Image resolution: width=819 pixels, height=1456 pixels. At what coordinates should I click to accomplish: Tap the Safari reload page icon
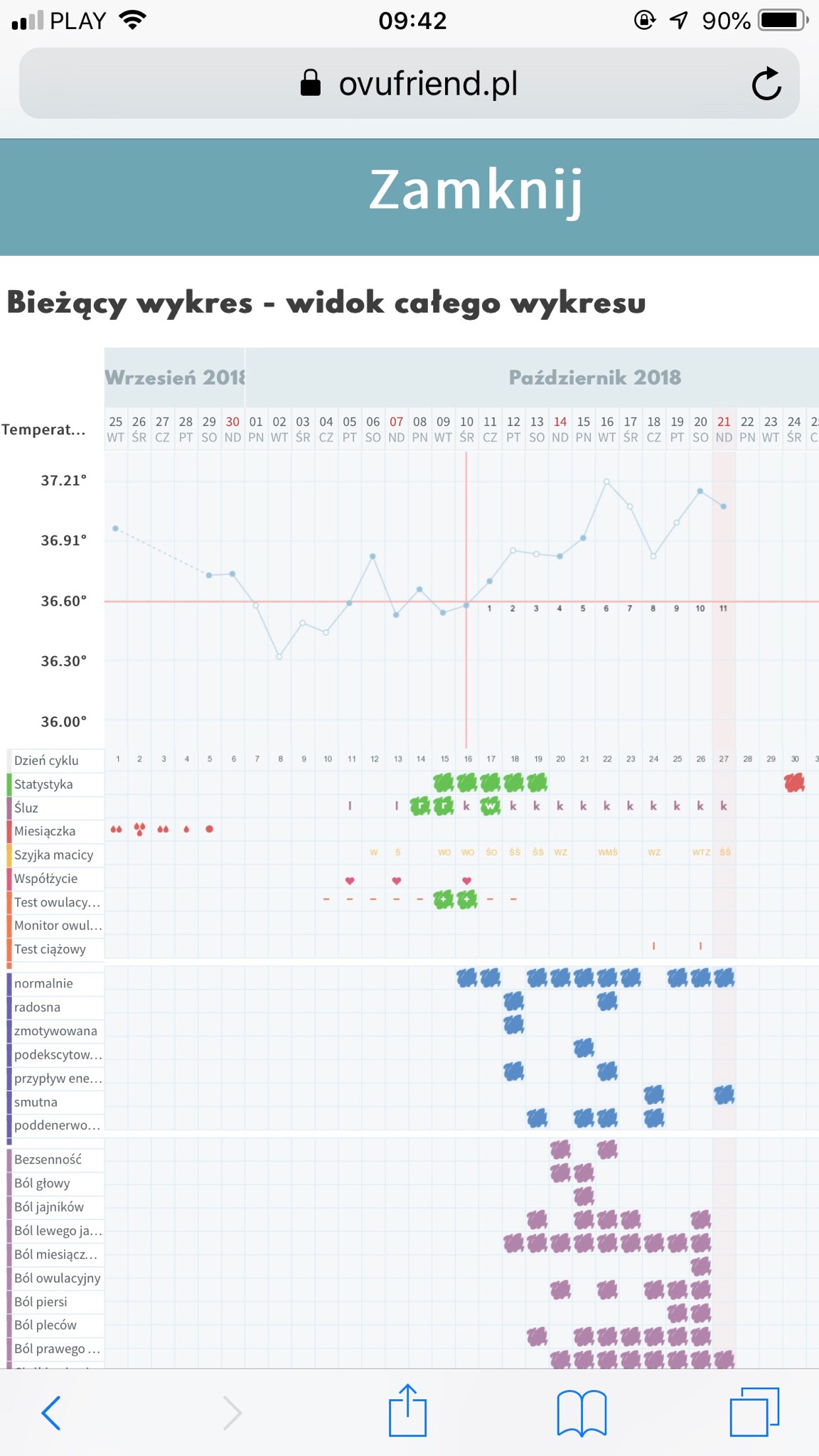(766, 85)
